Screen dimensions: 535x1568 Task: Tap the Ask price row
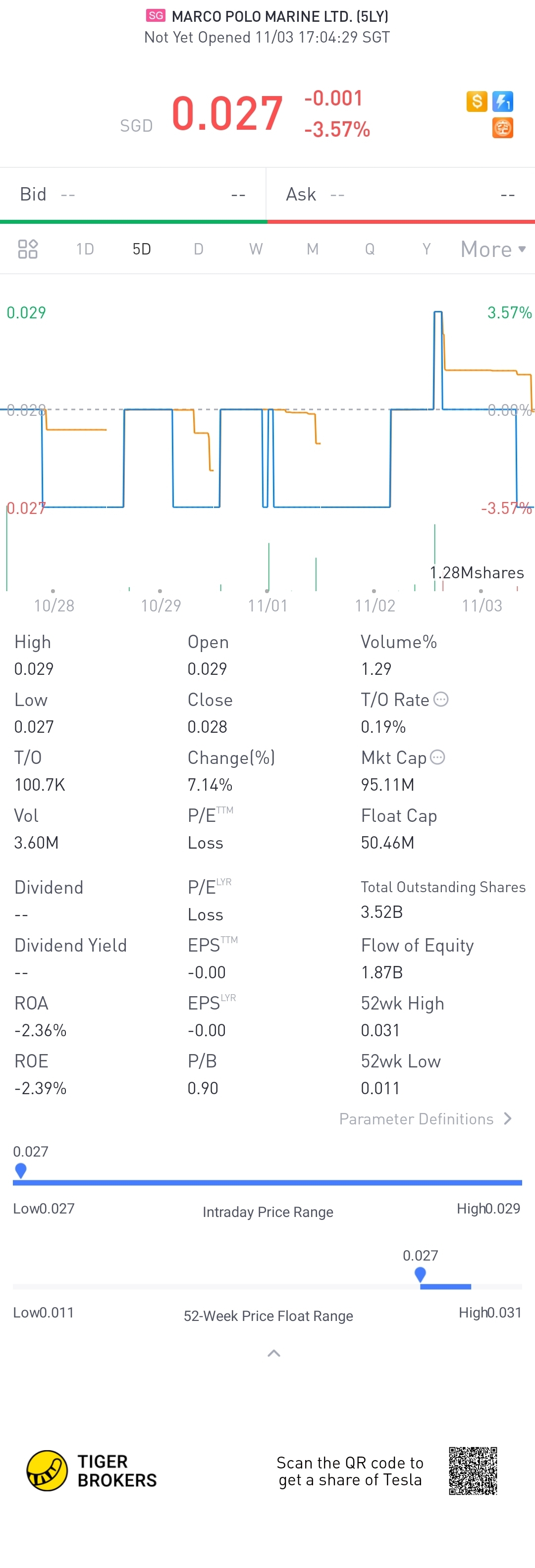pyautogui.click(x=401, y=194)
